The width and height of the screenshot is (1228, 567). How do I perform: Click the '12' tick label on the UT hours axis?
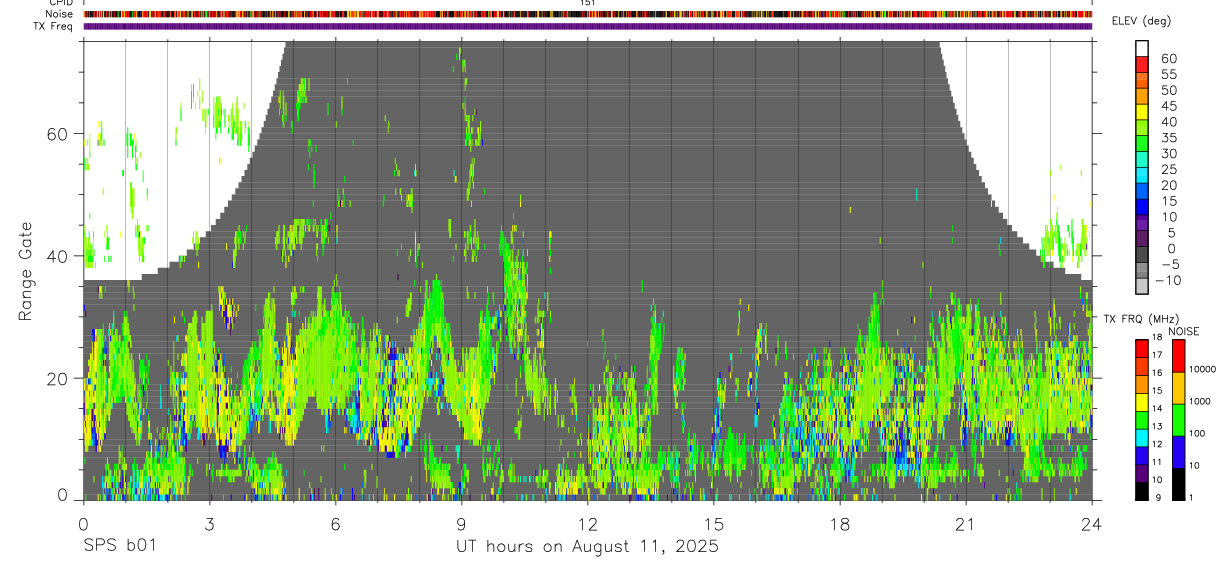[587, 524]
